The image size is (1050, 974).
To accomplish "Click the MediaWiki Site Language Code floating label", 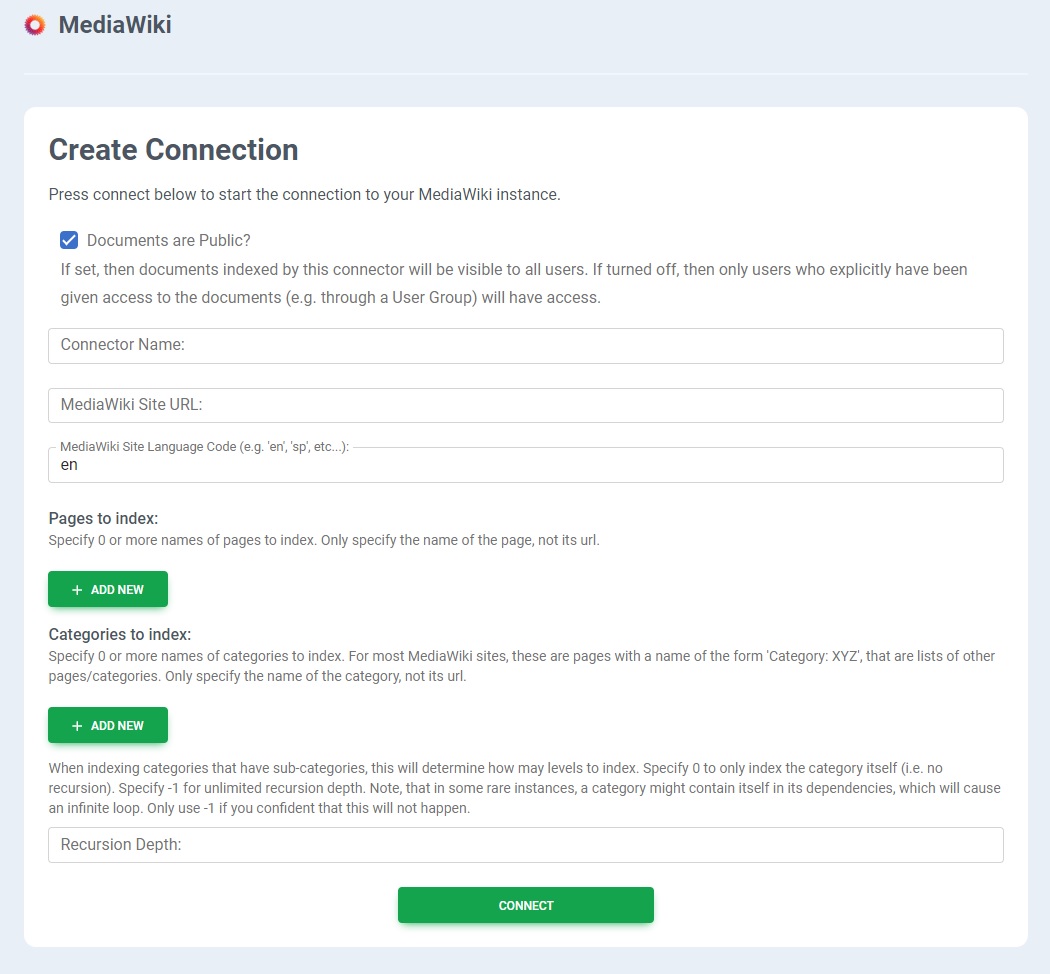I will [204, 447].
